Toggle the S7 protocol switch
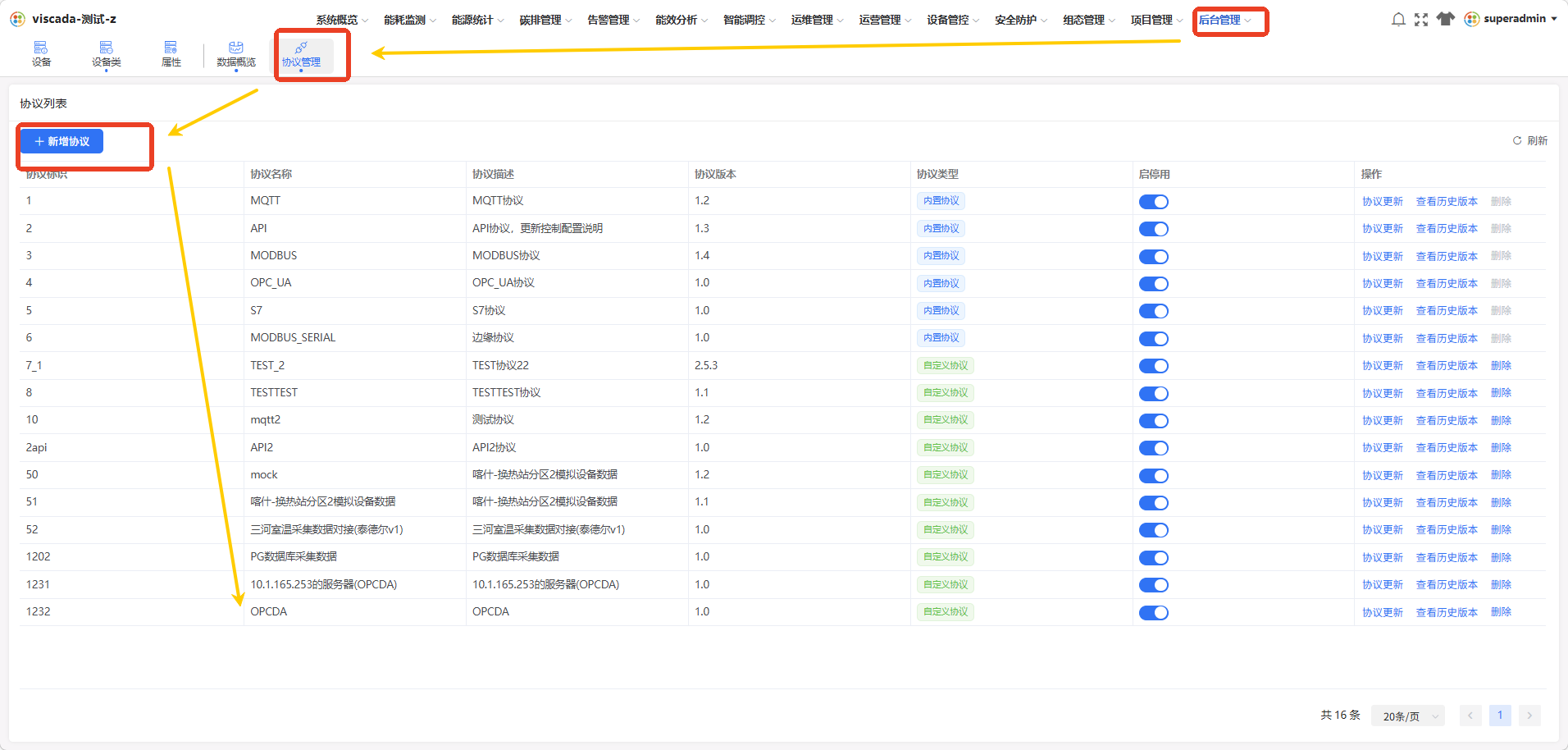 [1154, 311]
